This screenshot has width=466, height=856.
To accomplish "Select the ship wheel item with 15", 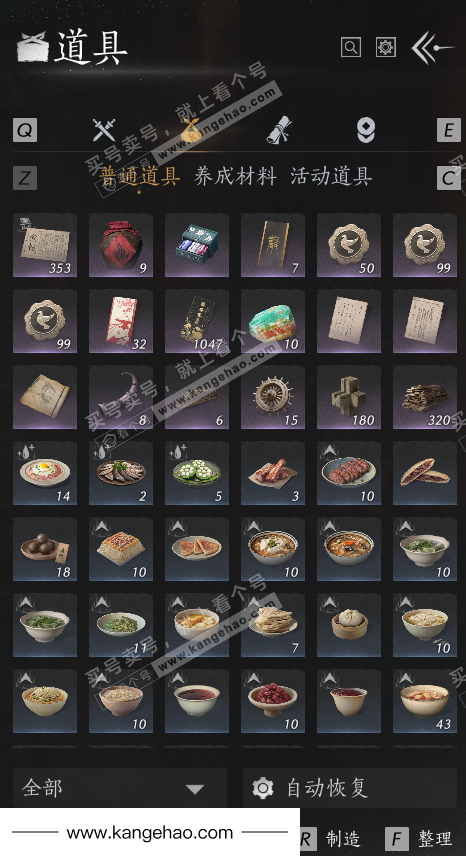I will (x=273, y=397).
